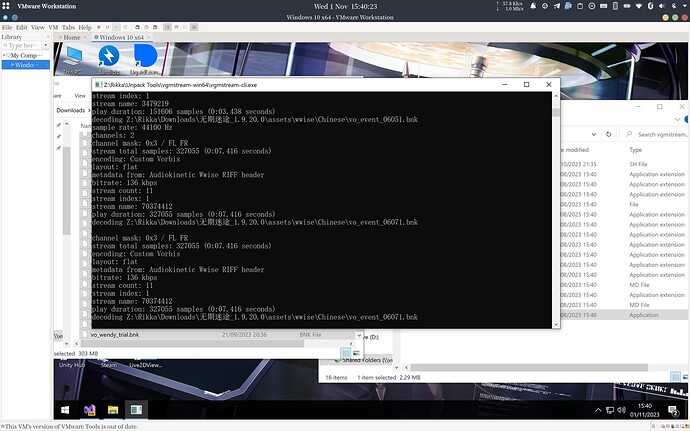Click the network icon in Windows tray
The image size is (690, 431).
[609, 410]
